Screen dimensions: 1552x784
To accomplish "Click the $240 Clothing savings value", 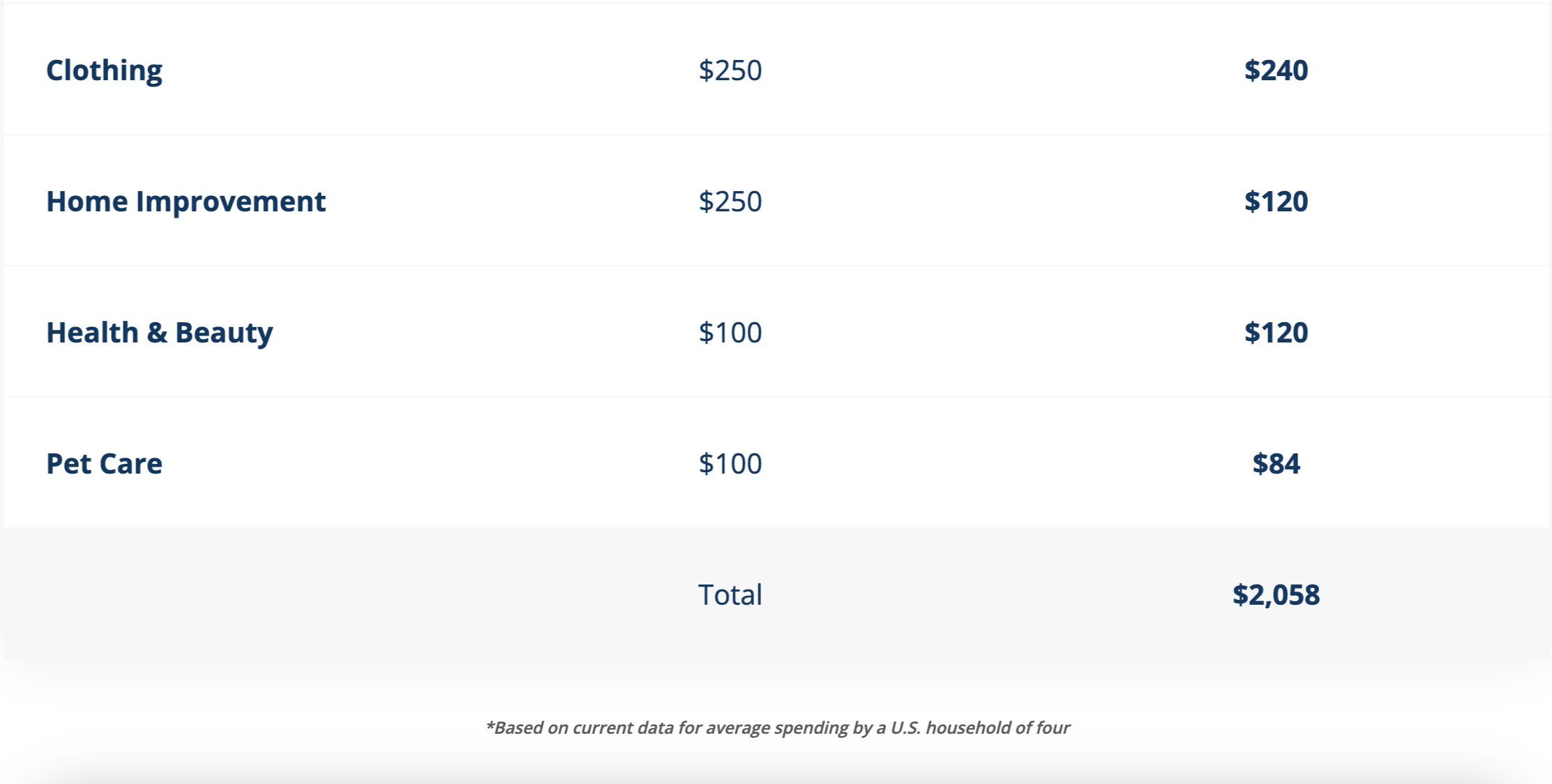I will pos(1276,70).
